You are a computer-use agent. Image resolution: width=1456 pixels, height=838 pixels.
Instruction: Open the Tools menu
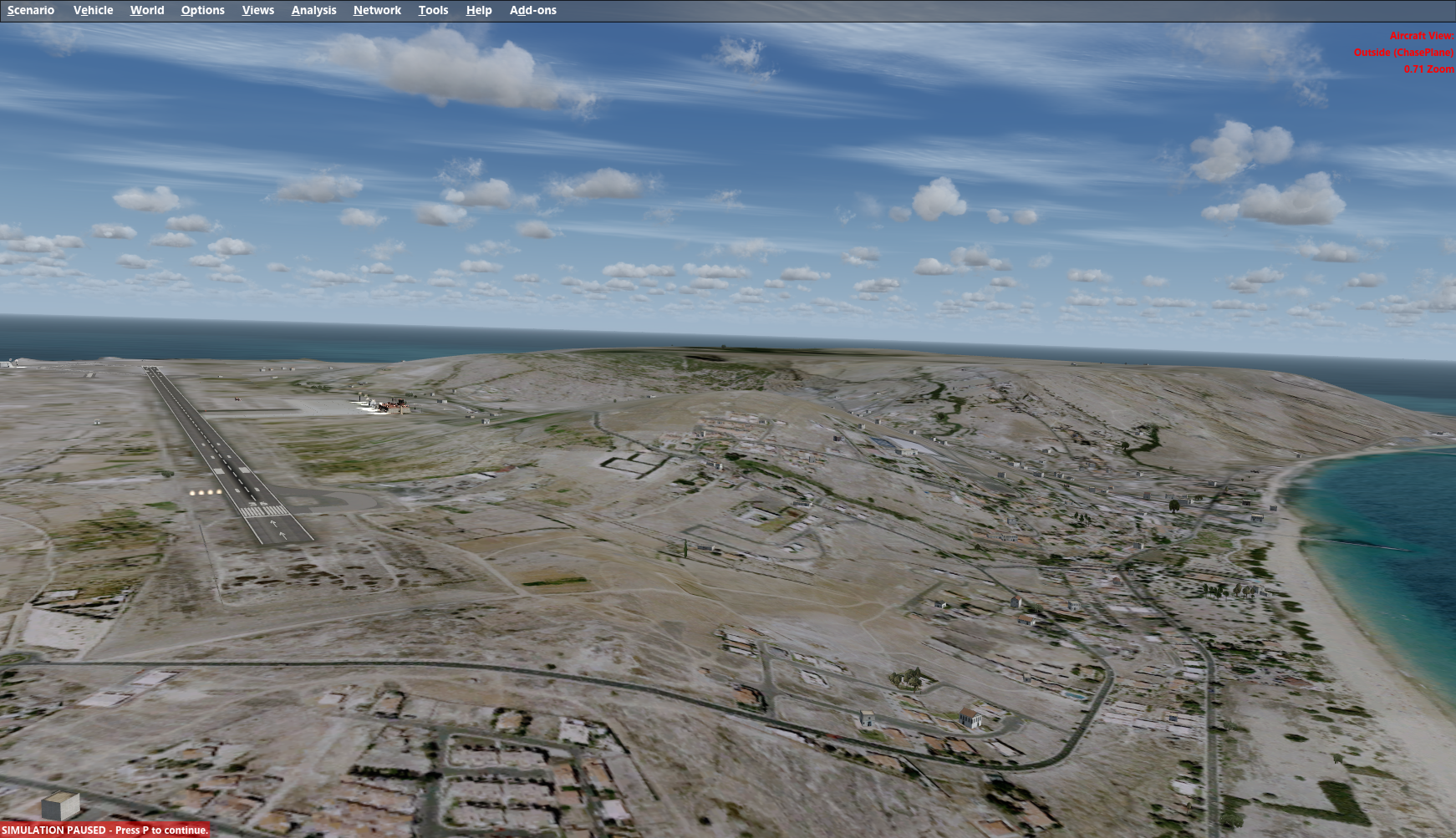point(433,10)
